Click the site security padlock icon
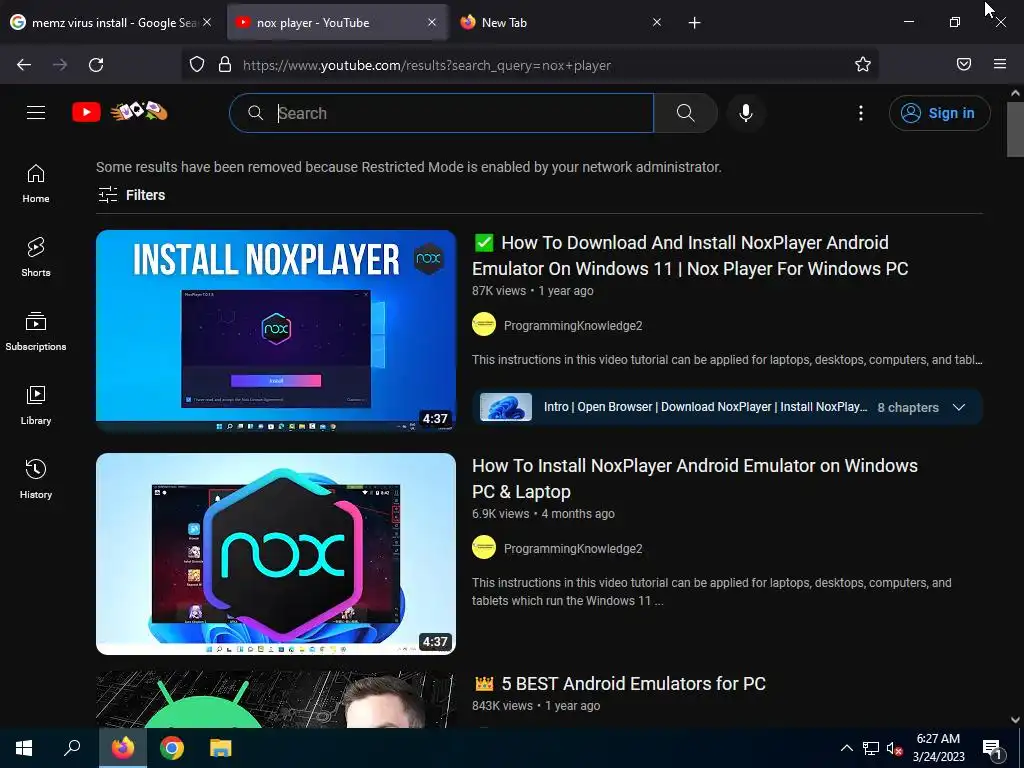 (225, 65)
